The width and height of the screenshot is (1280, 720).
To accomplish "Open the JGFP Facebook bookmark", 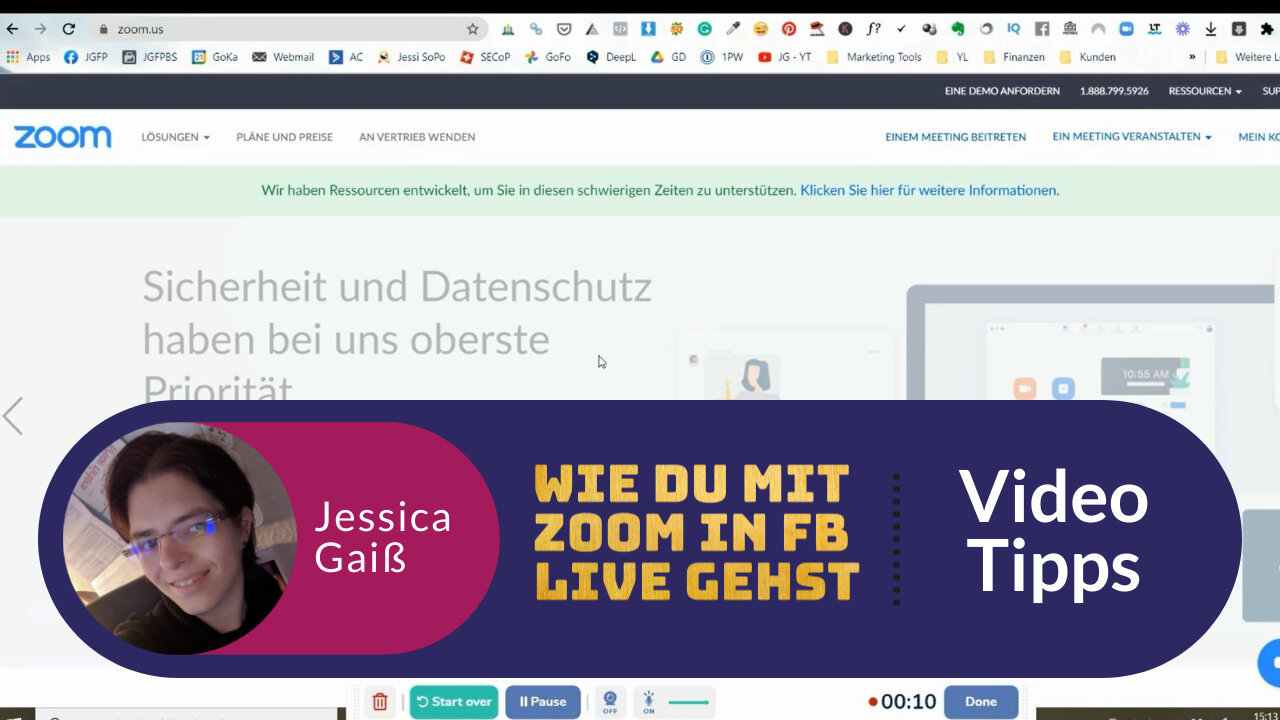I will 85,57.
